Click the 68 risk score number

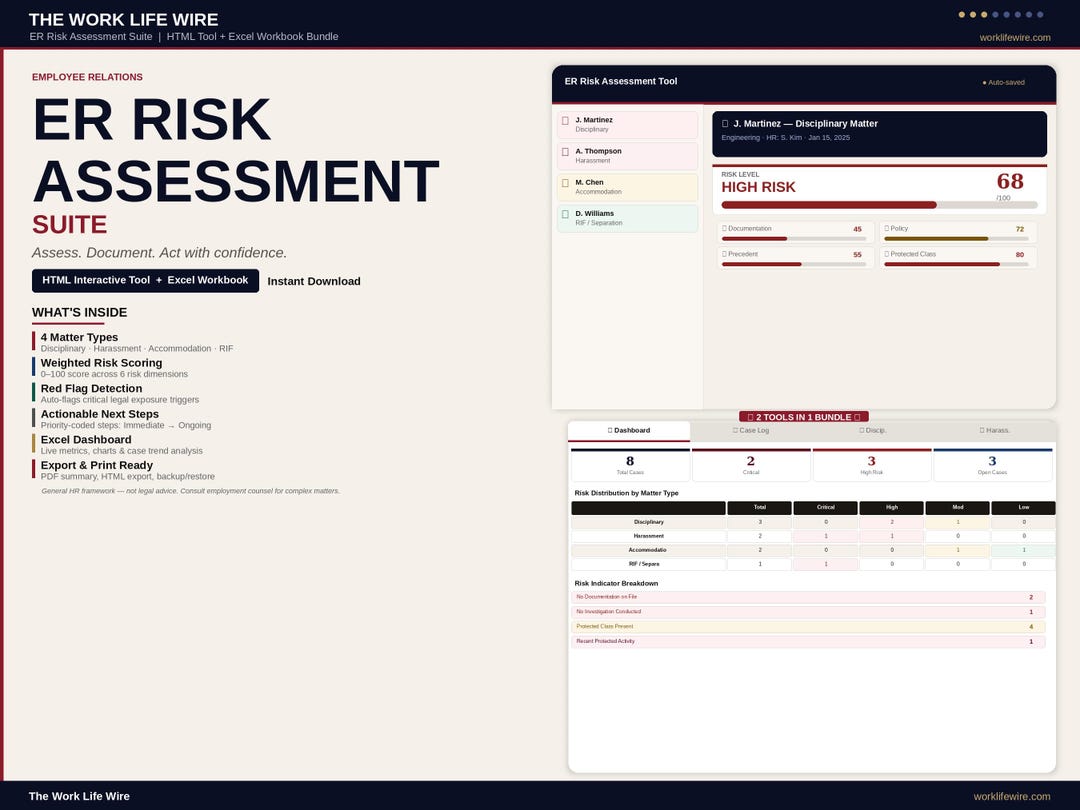point(1010,181)
